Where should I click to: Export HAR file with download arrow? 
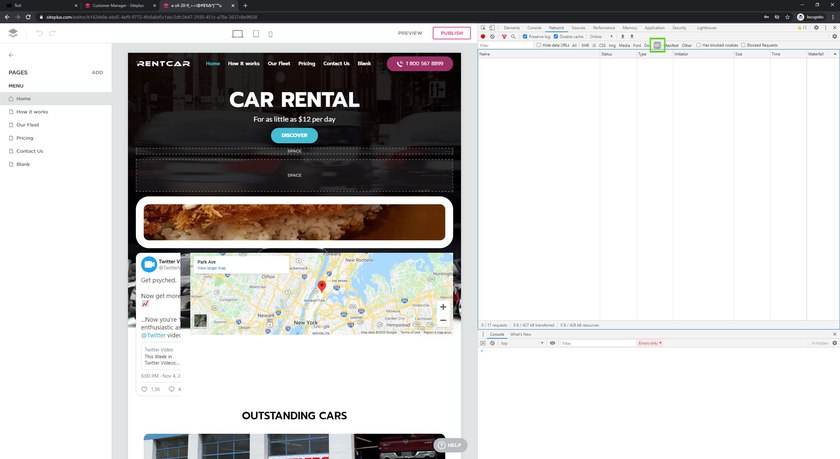[x=632, y=36]
